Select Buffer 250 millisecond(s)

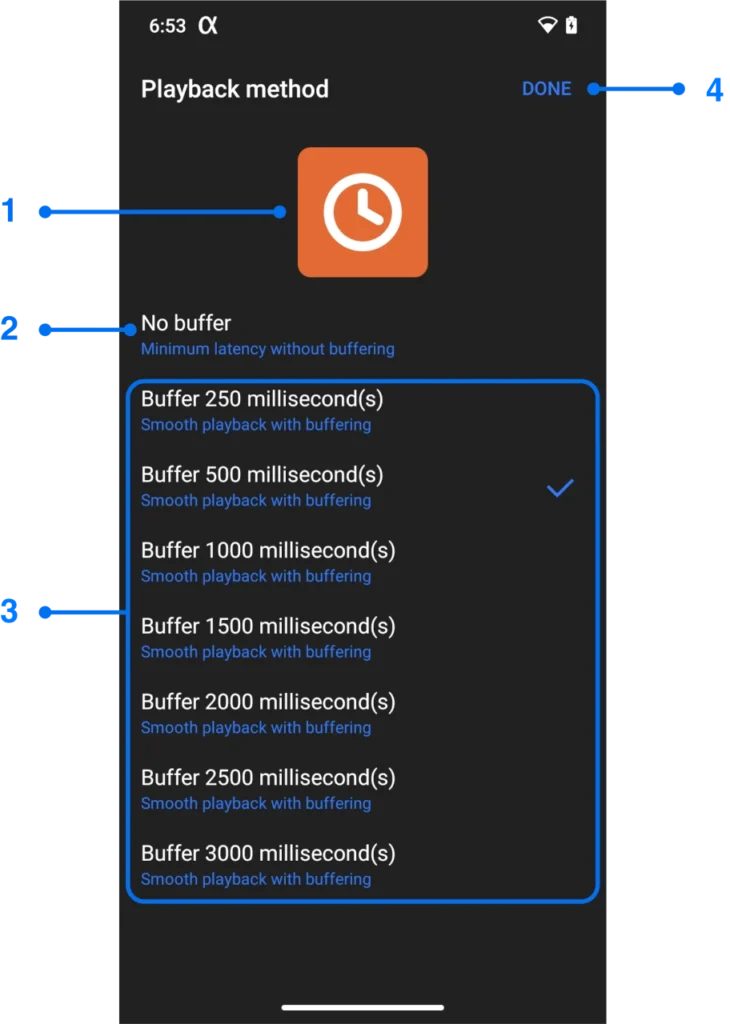pos(262,398)
